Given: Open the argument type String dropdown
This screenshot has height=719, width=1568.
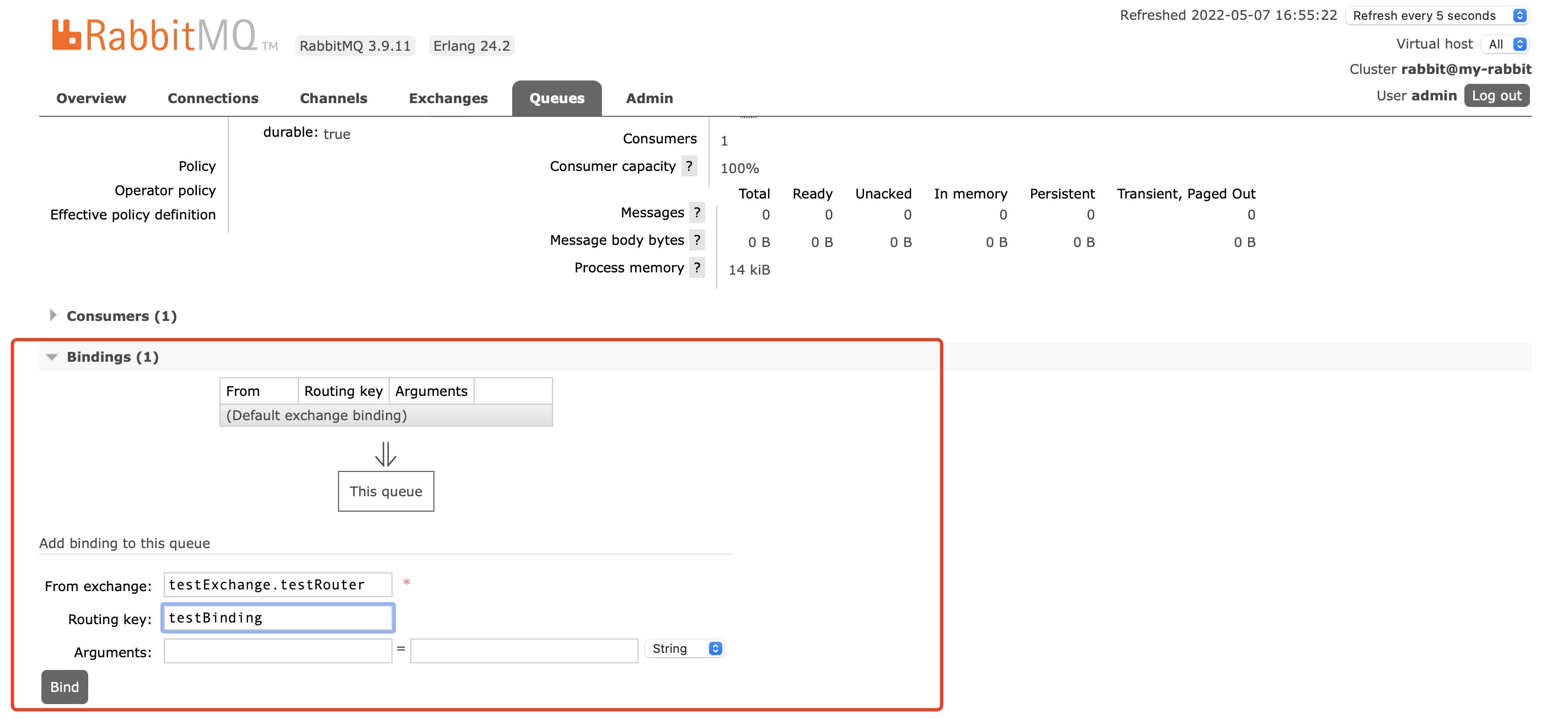Looking at the screenshot, I should (685, 648).
